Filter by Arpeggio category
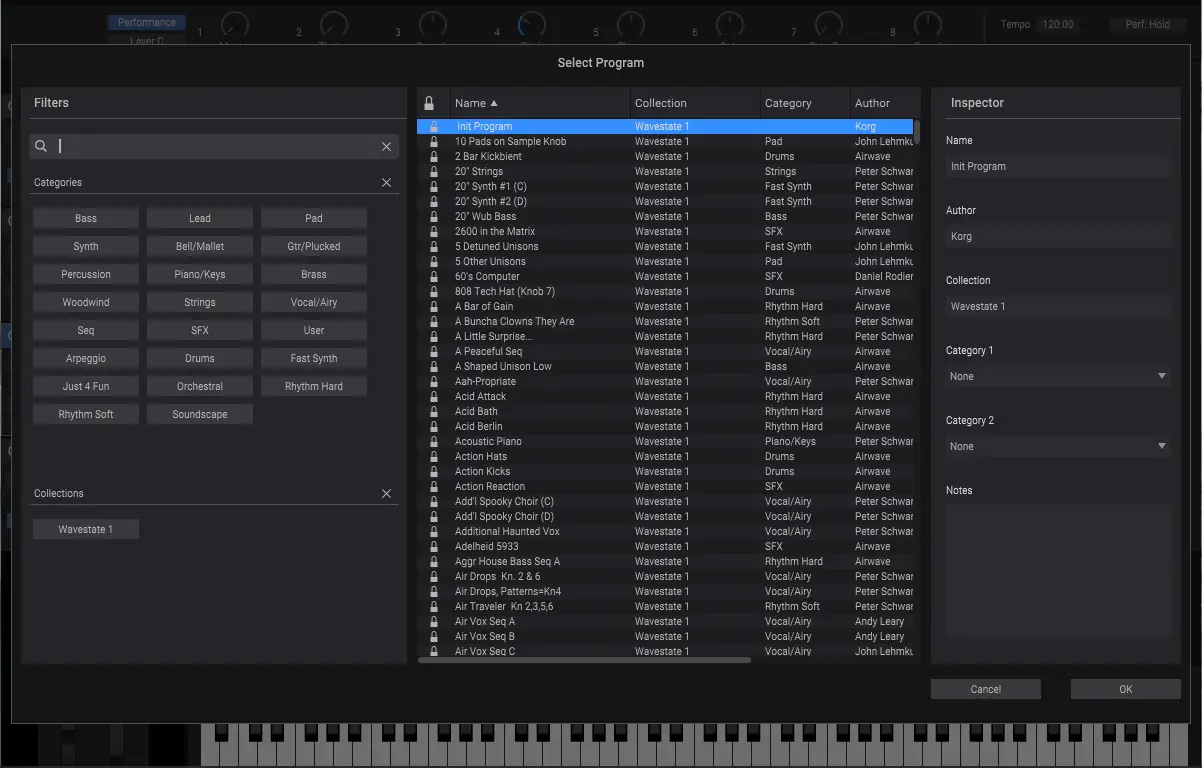Viewport: 1202px width, 768px height. tap(86, 358)
